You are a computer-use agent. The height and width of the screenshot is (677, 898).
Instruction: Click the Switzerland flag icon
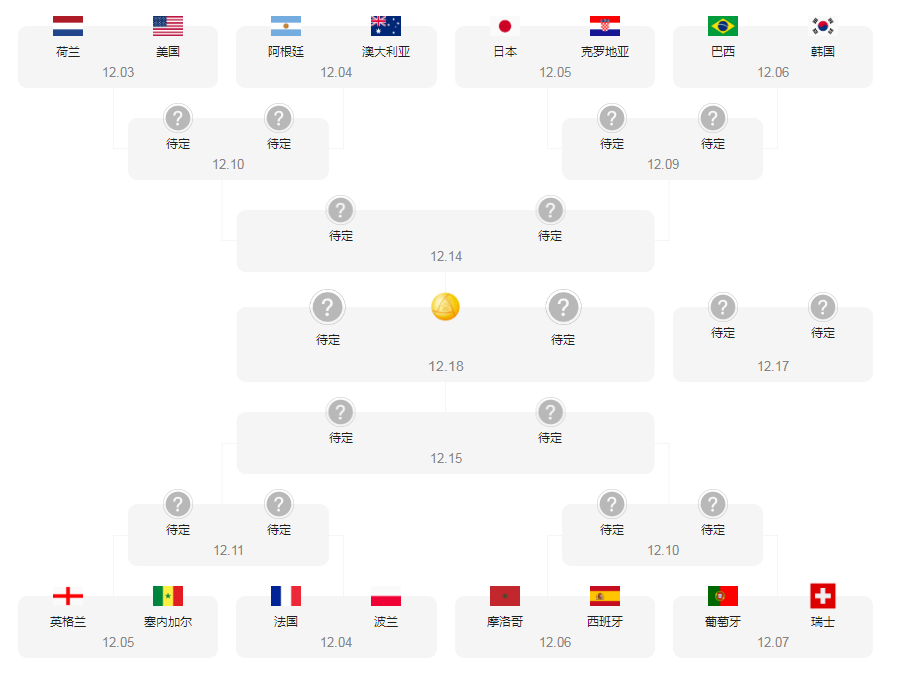823,596
